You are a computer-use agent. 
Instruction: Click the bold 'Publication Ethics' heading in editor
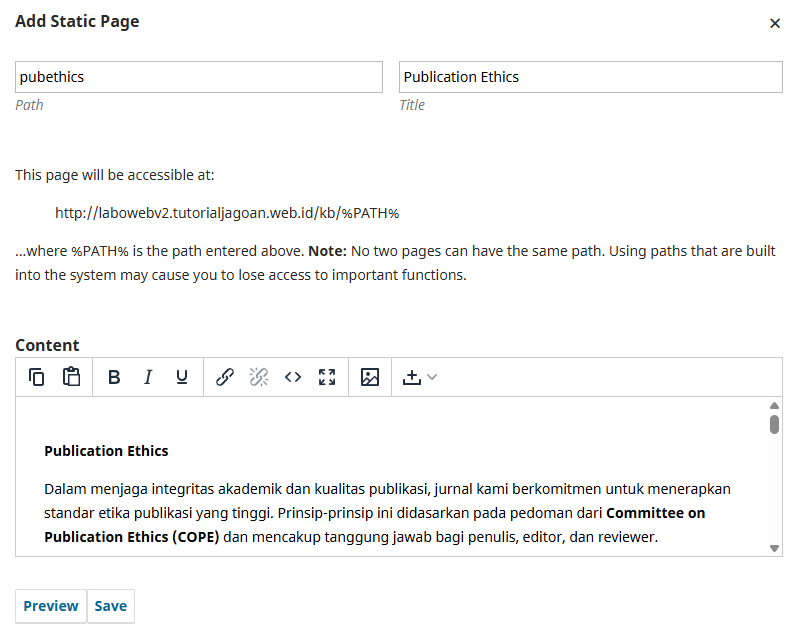[106, 451]
